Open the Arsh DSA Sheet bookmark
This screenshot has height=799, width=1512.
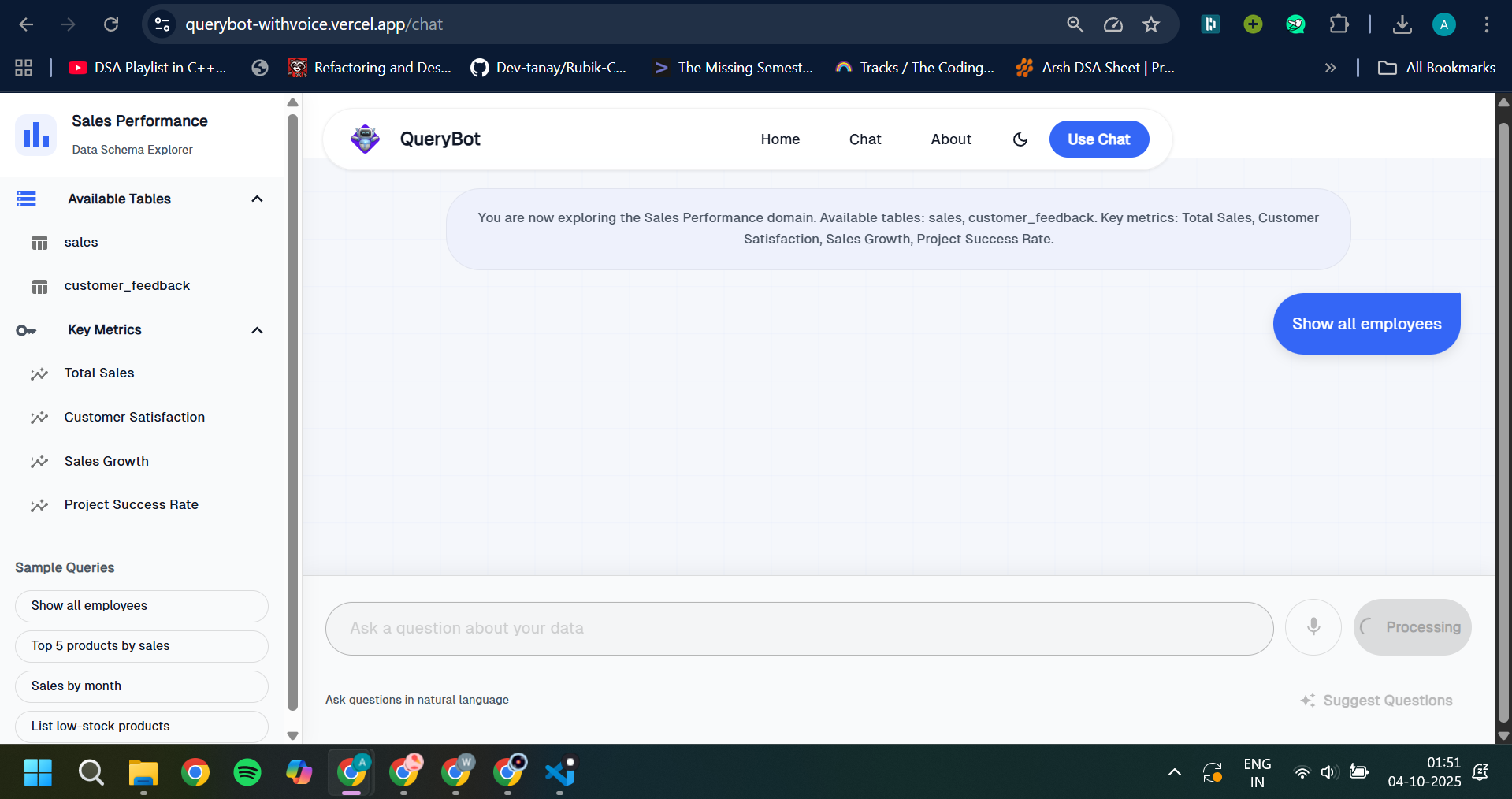1096,68
